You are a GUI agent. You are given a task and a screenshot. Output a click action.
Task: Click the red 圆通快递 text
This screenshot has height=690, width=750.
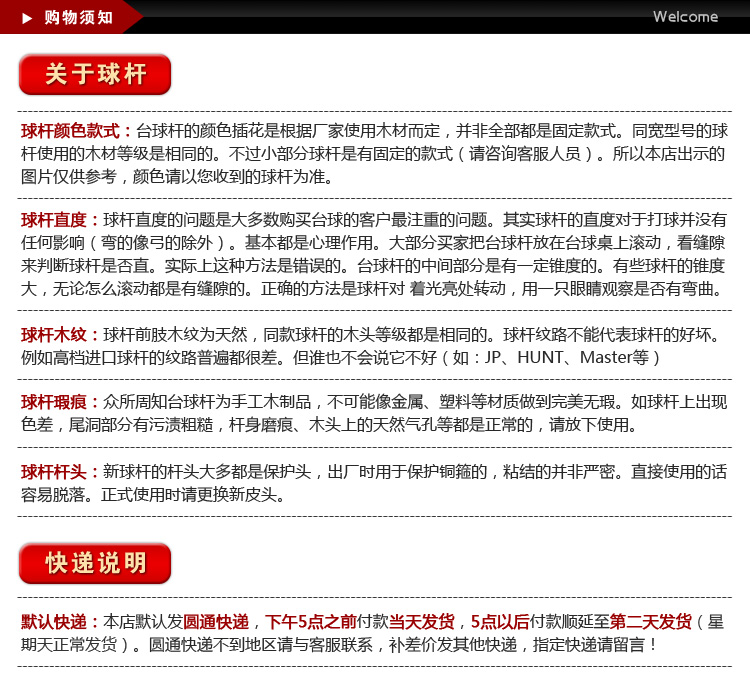(216, 622)
